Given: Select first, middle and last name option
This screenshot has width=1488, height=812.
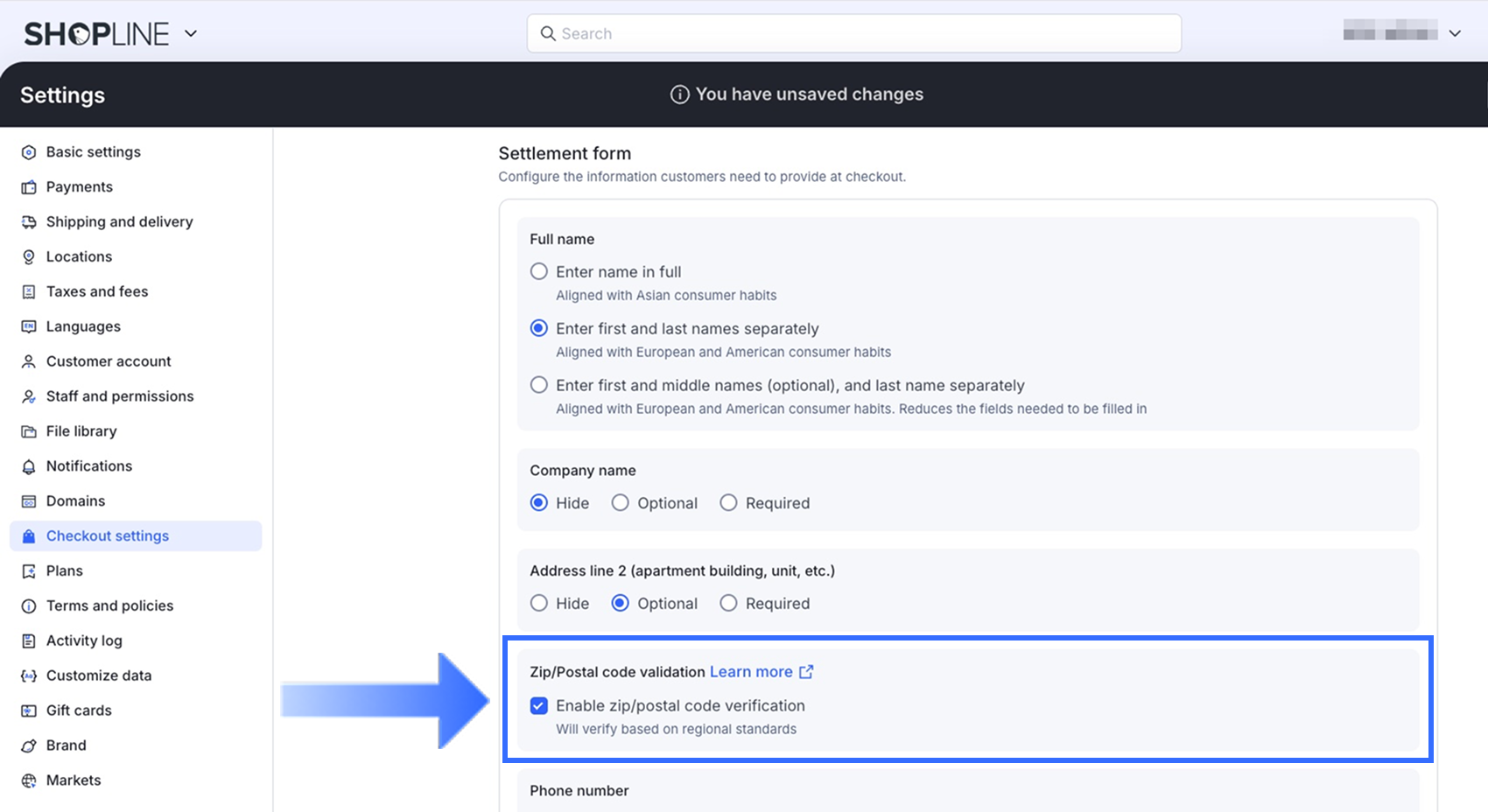Looking at the screenshot, I should (x=539, y=385).
